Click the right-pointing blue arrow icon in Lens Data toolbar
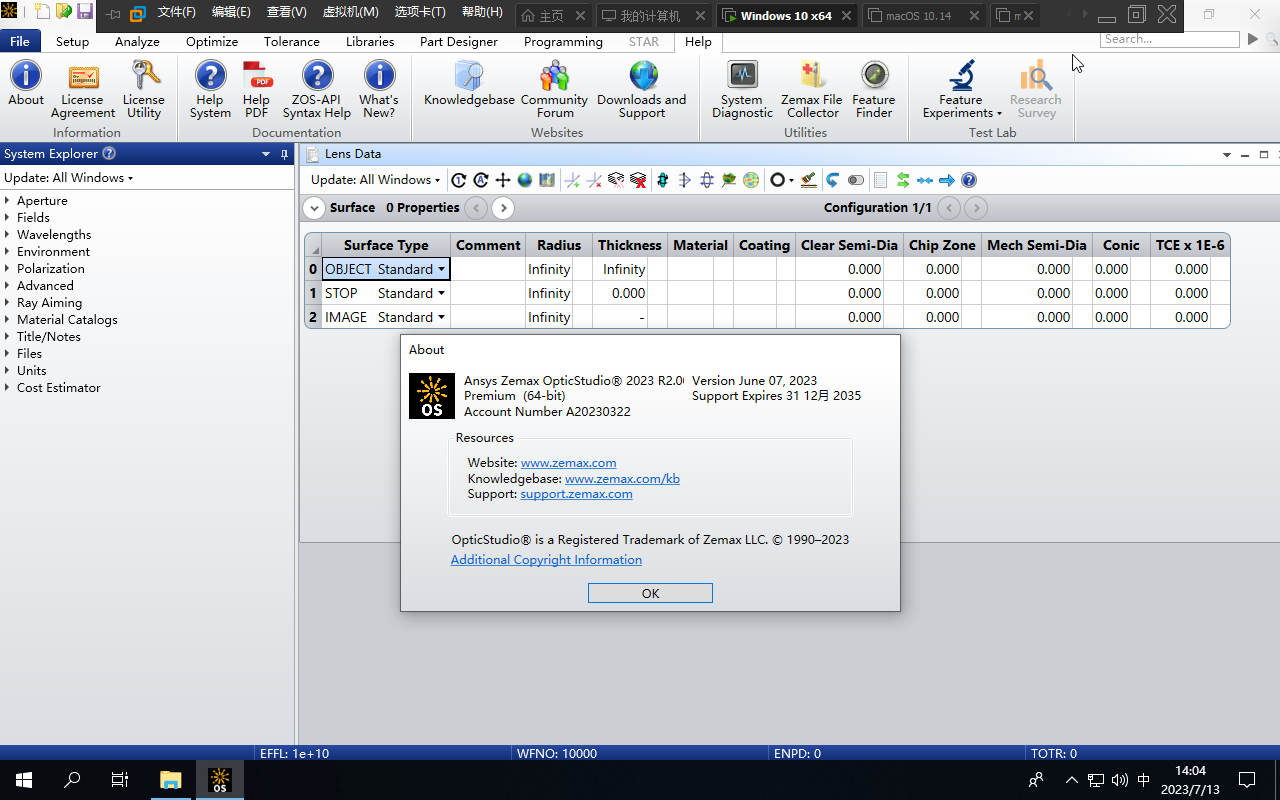Image resolution: width=1280 pixels, height=800 pixels. tap(947, 180)
